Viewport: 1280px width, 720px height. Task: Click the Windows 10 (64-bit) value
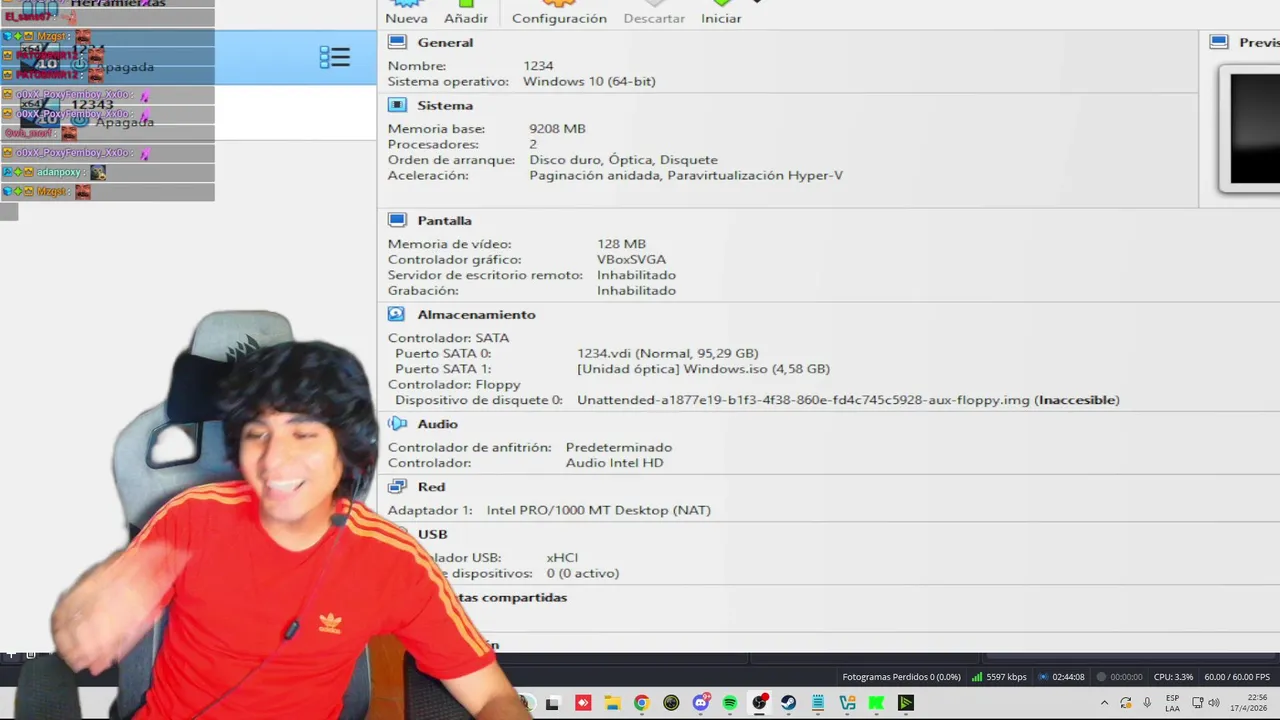point(589,82)
